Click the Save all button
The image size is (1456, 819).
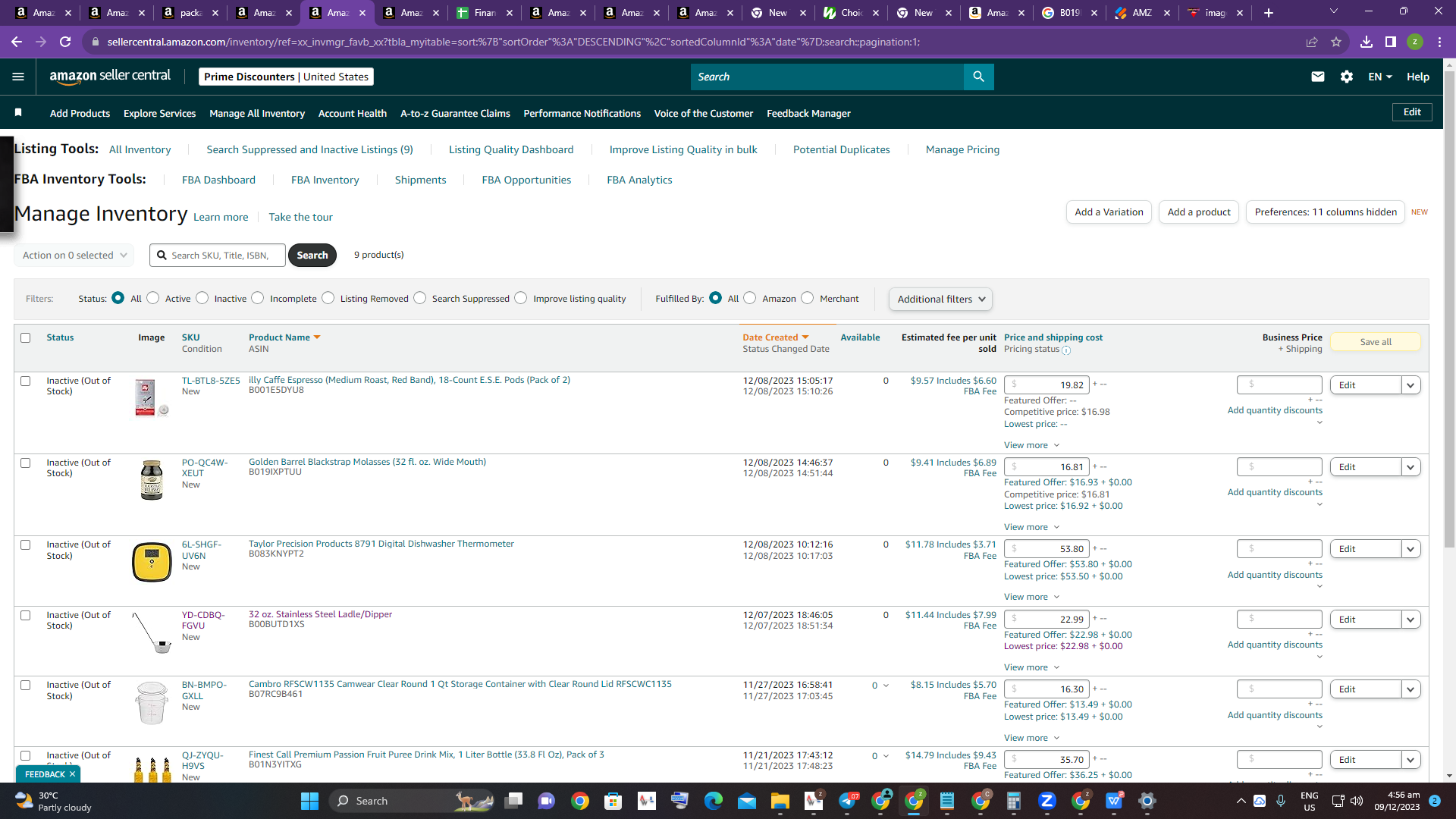1376,342
